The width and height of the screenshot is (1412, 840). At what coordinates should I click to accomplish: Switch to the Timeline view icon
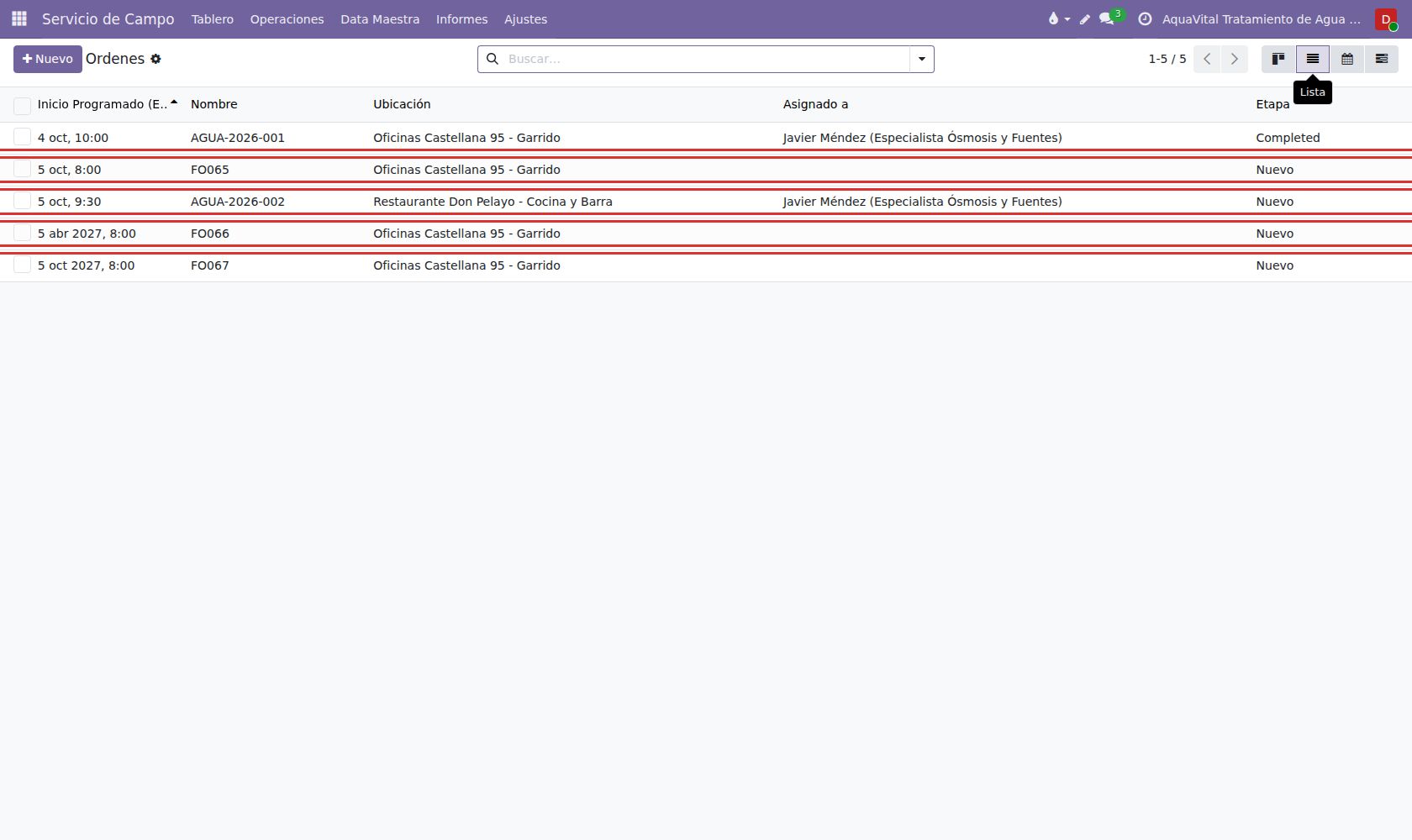(1382, 59)
